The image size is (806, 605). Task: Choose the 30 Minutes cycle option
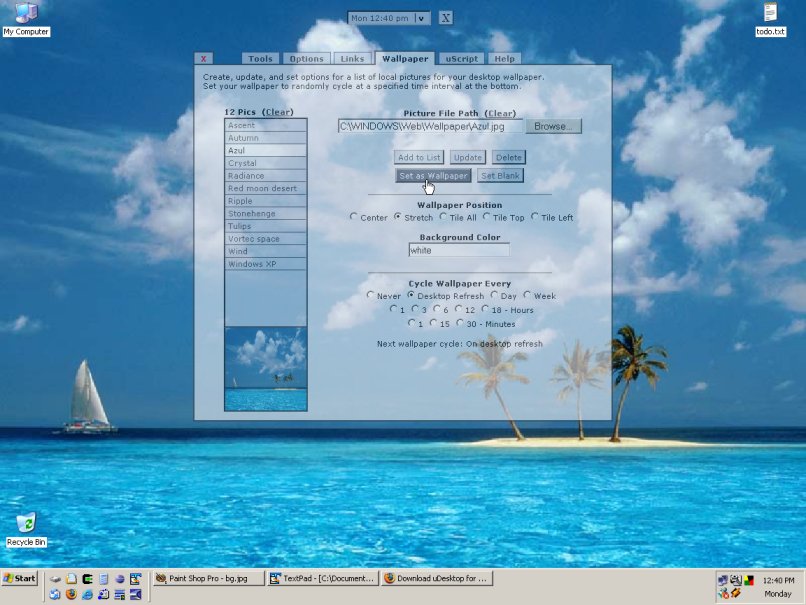[x=460, y=323]
